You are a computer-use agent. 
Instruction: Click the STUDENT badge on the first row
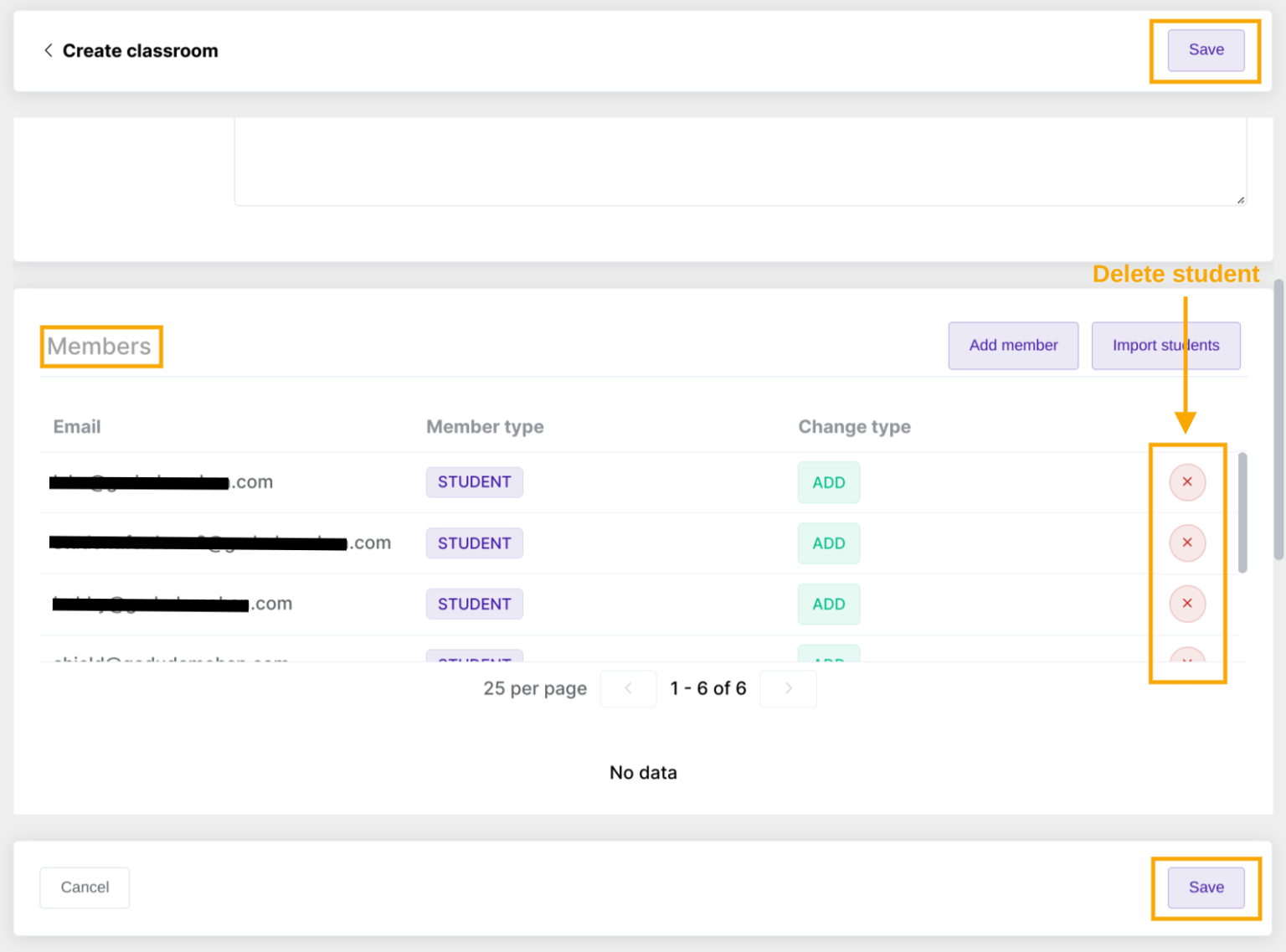tap(474, 481)
